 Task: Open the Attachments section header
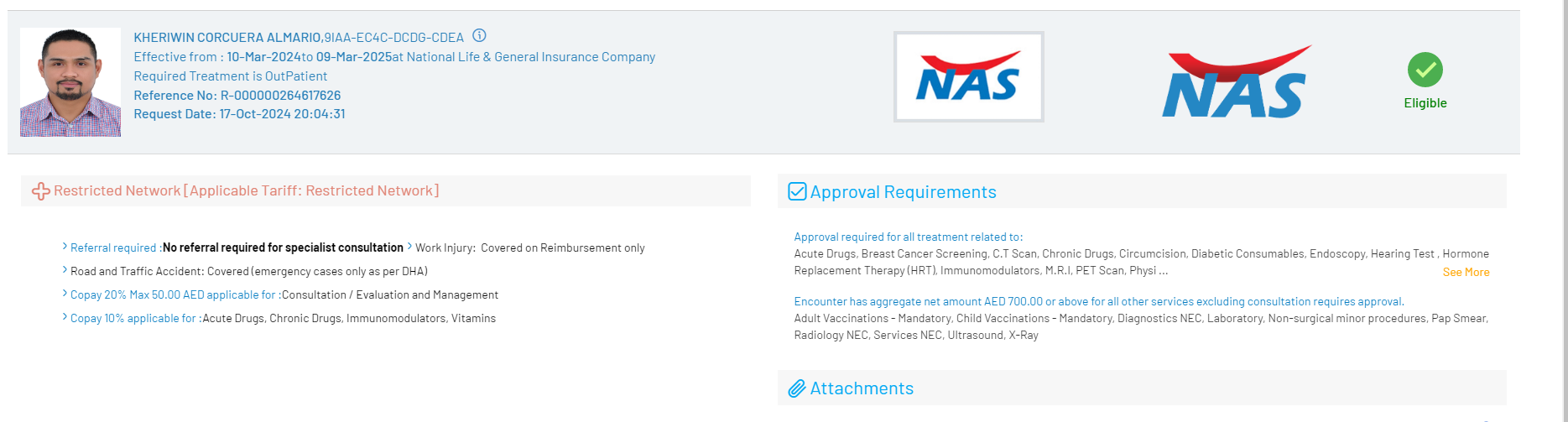point(862,388)
